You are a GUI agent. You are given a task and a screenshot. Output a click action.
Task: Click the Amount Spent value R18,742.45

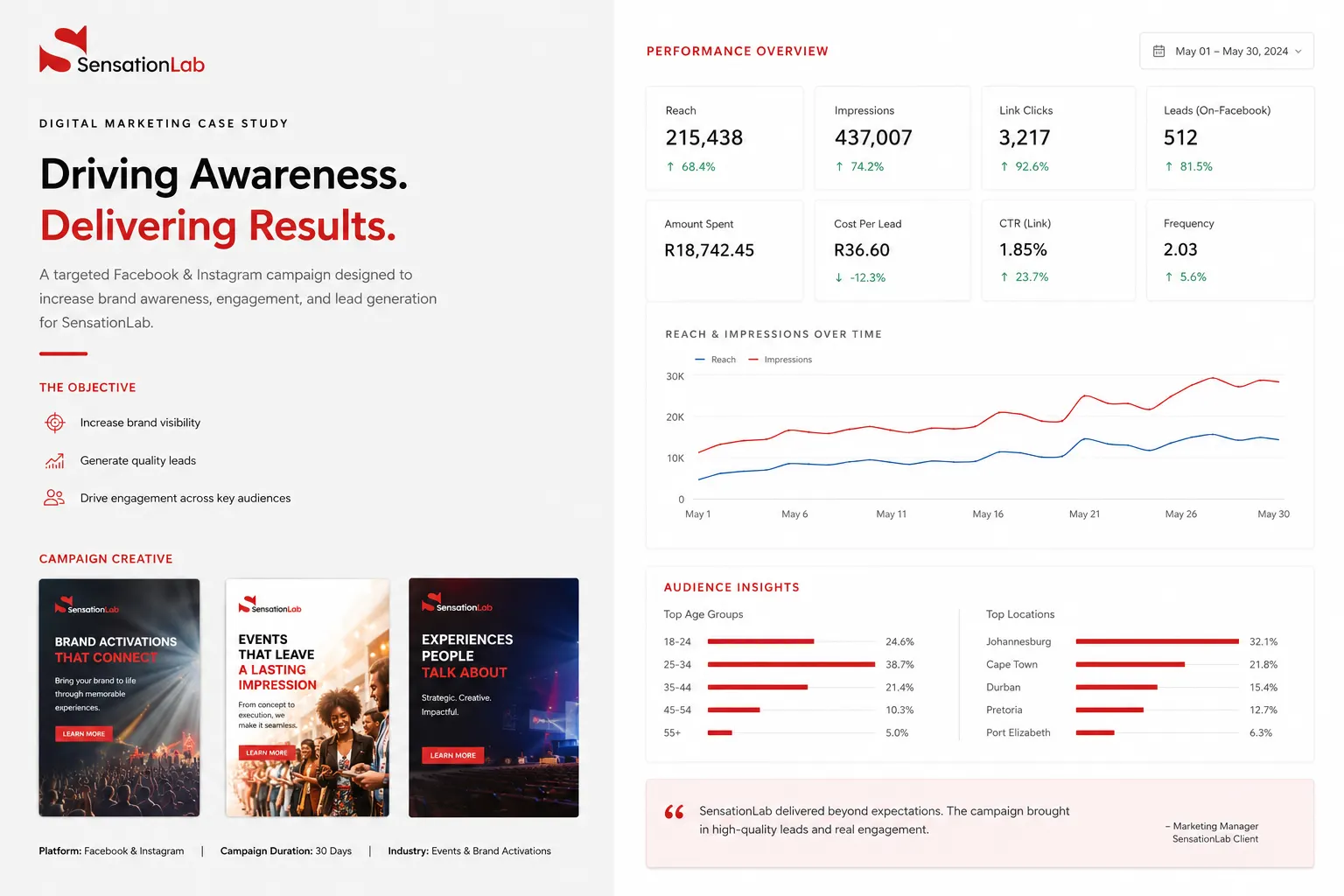click(x=709, y=251)
